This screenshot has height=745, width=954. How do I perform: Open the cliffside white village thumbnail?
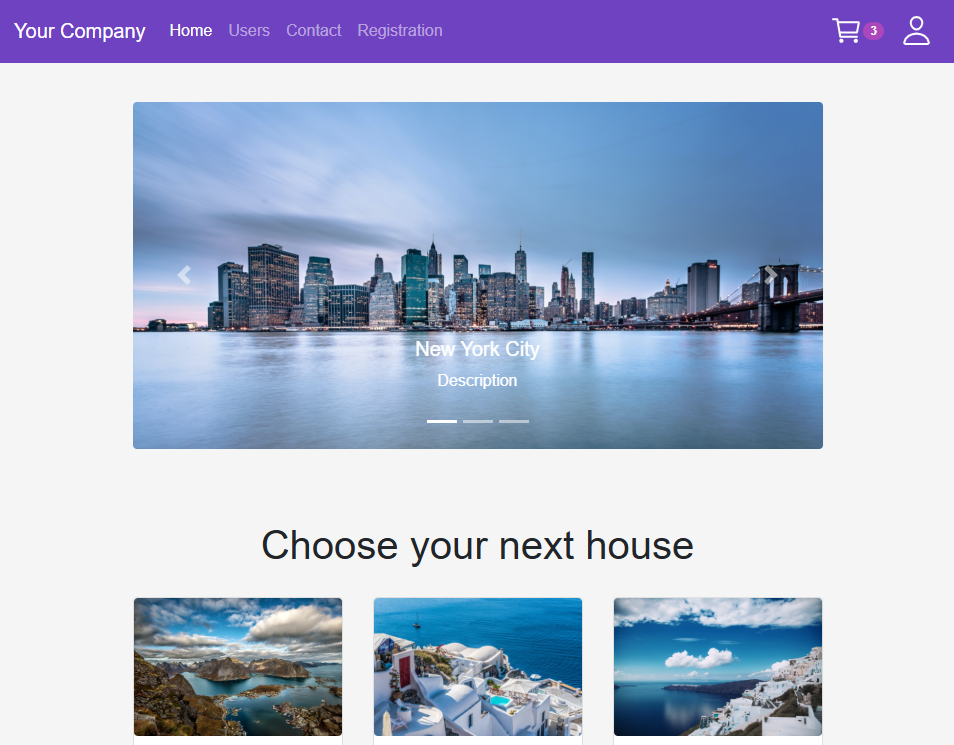(718, 666)
